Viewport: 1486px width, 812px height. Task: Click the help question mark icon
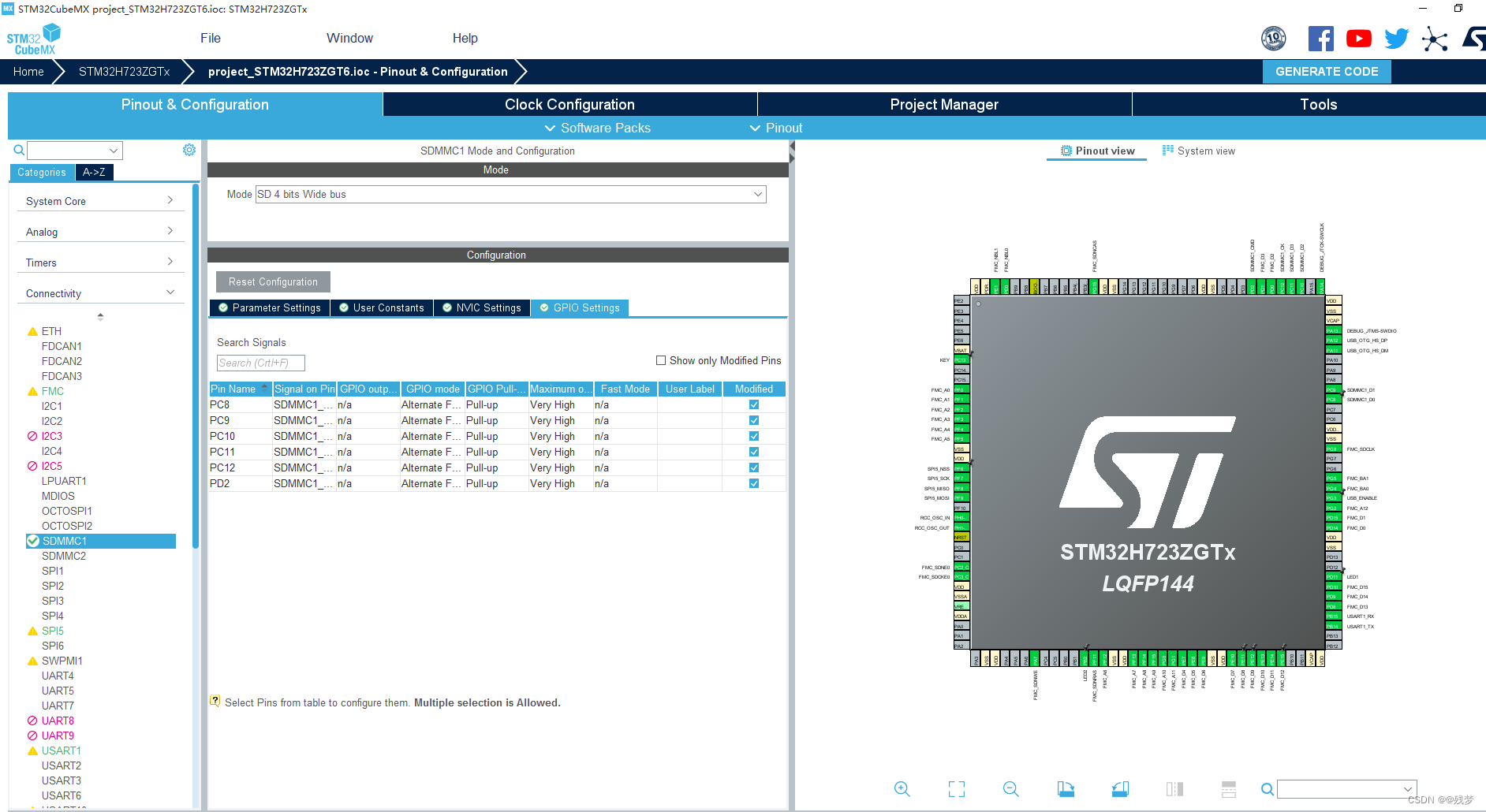tap(215, 701)
